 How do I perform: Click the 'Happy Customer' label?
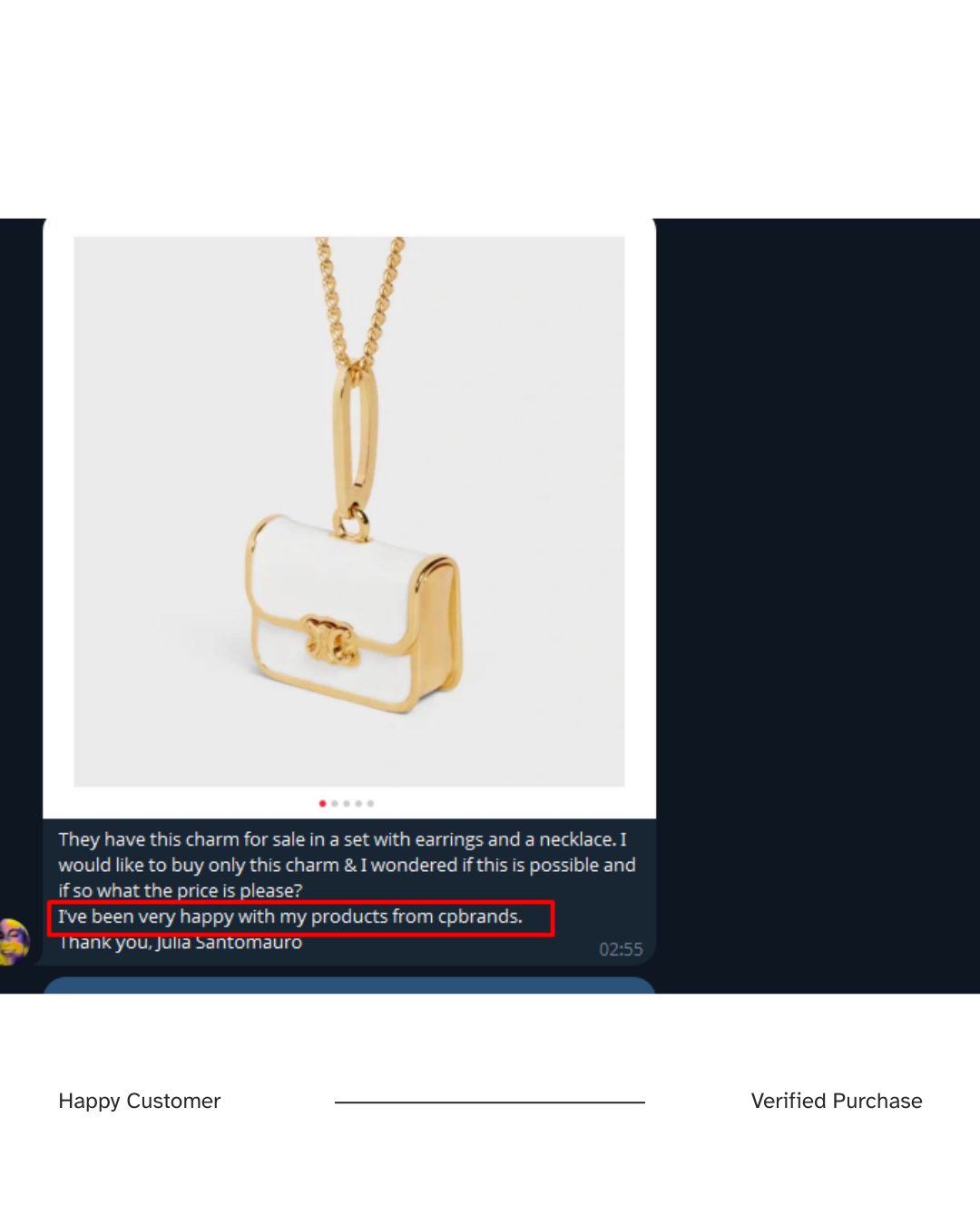click(140, 1101)
